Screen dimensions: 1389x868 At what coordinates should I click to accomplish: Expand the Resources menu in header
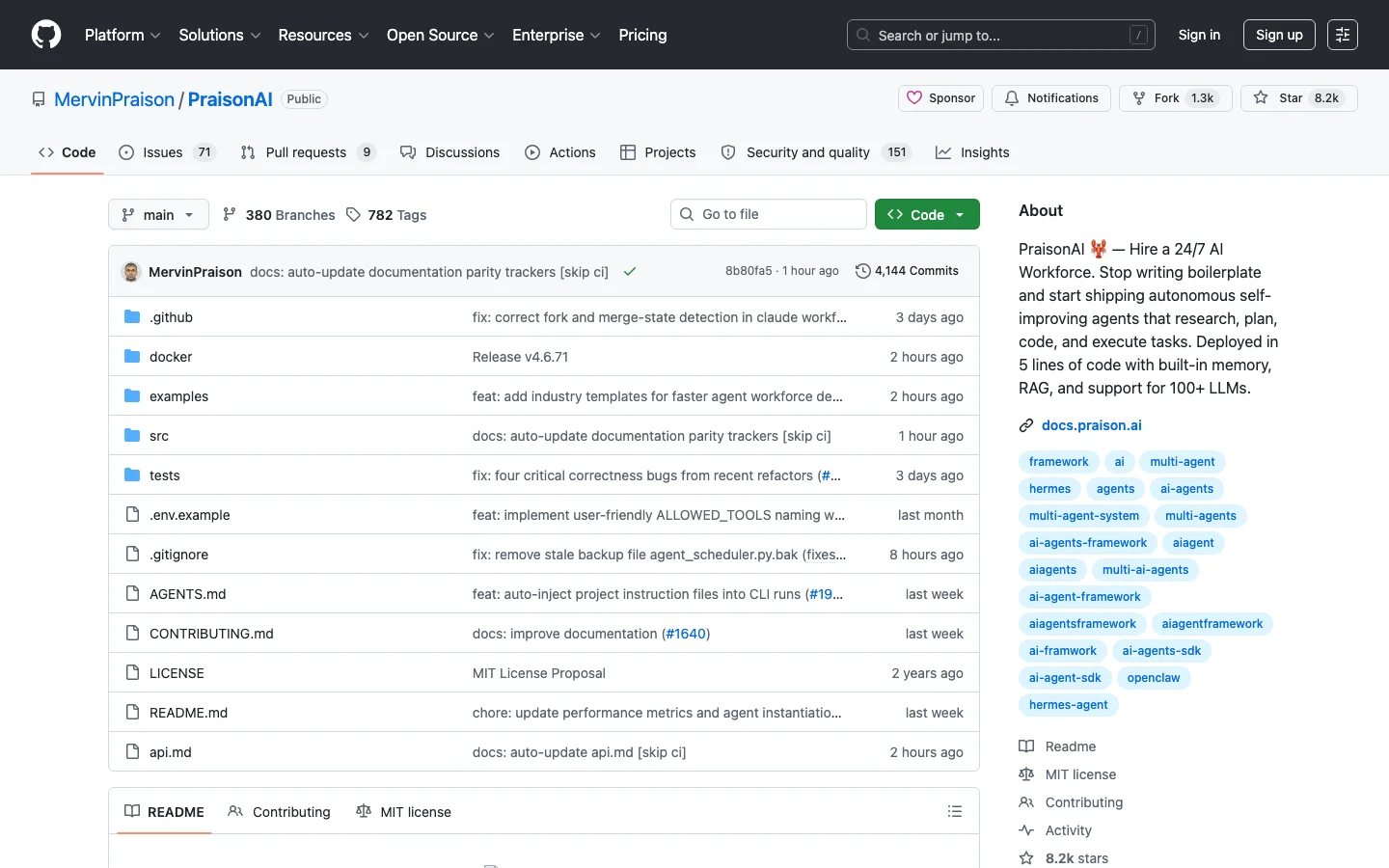pos(323,35)
